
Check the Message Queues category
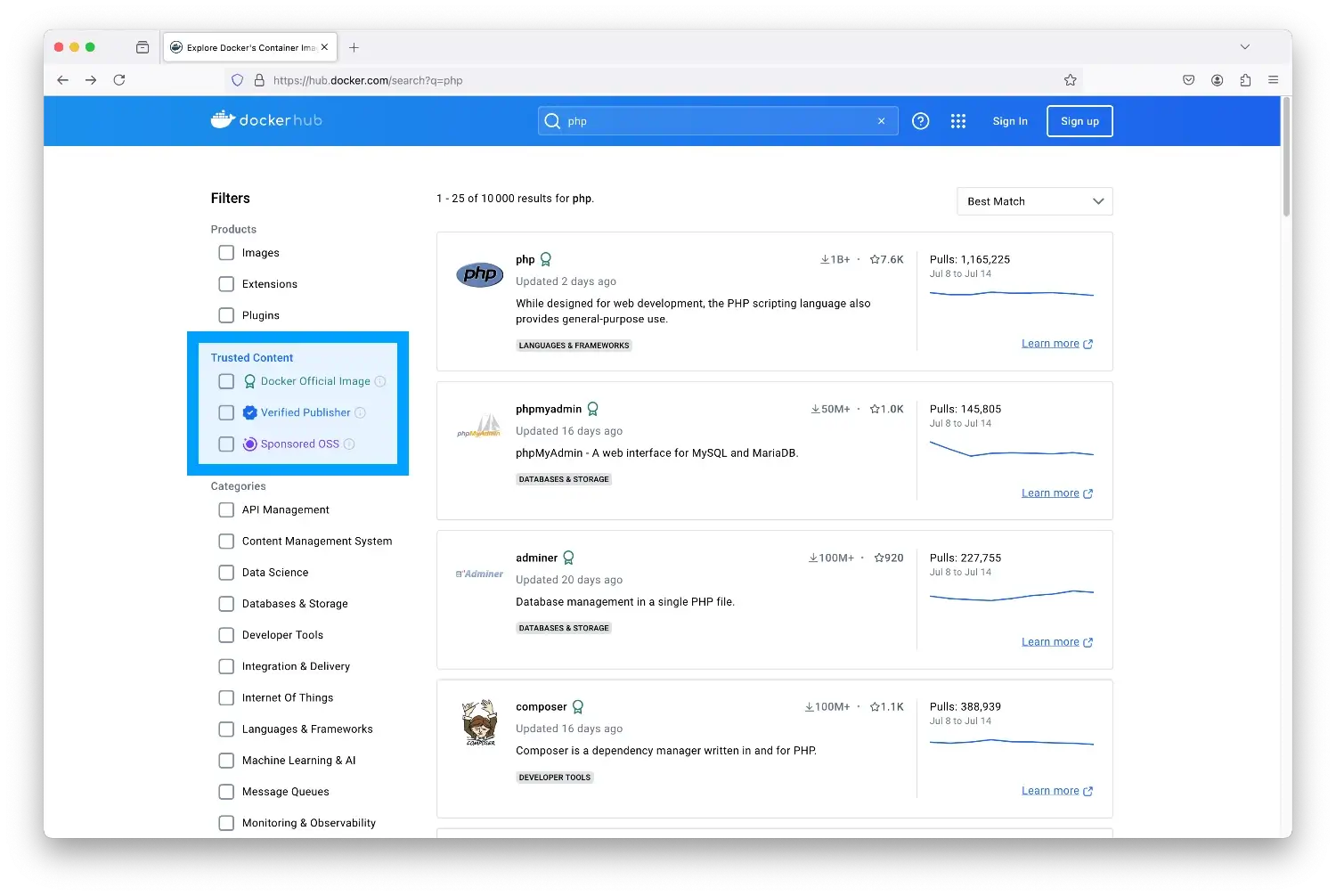[226, 792]
